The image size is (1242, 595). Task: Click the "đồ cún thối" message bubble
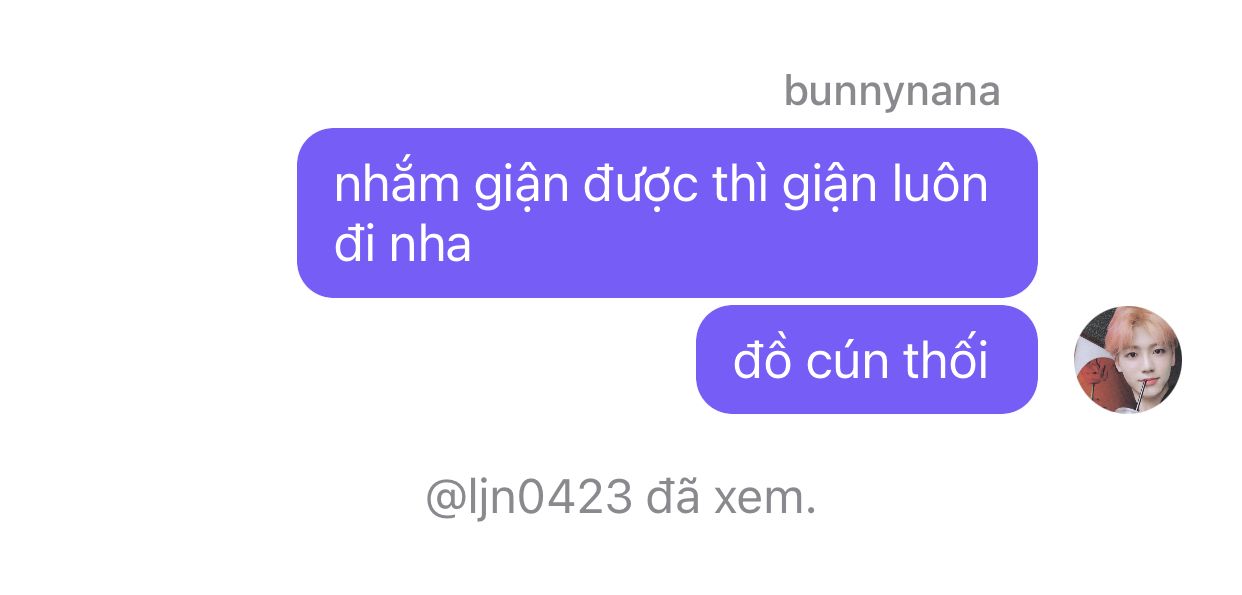click(x=867, y=359)
